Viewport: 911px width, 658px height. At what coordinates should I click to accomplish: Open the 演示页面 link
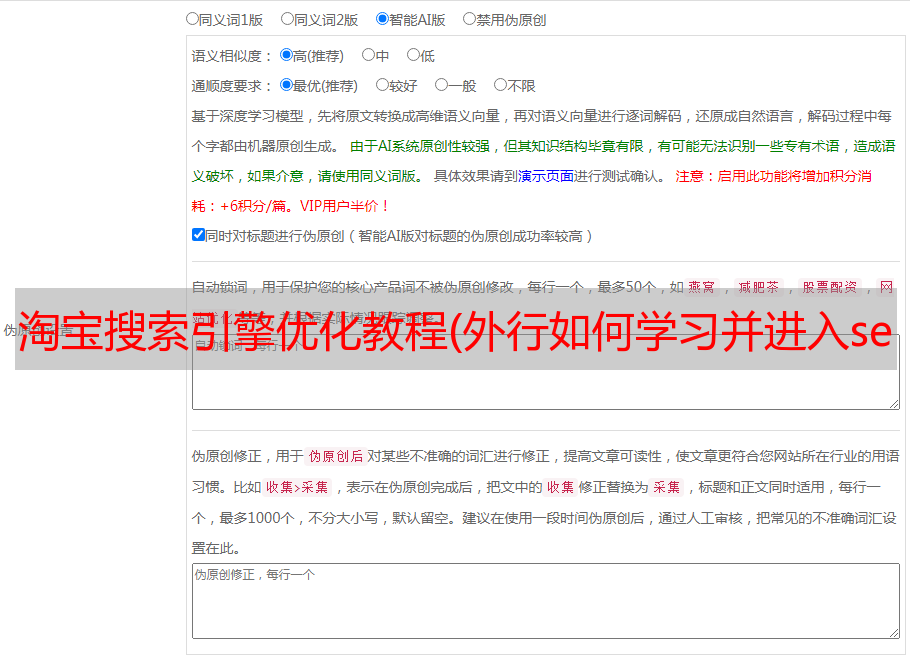point(546,176)
